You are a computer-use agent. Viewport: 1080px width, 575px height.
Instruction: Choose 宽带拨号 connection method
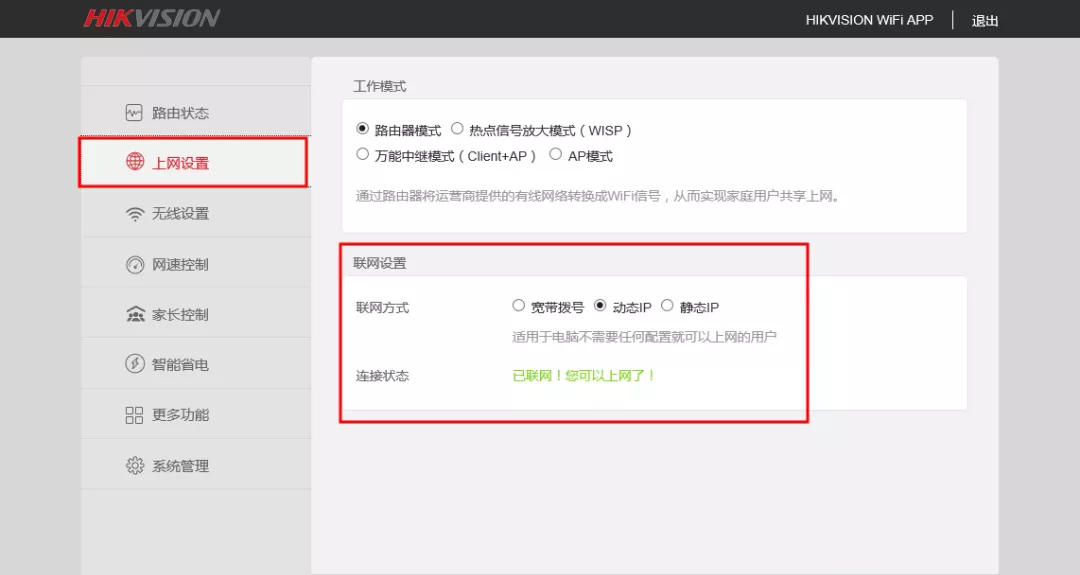518,305
